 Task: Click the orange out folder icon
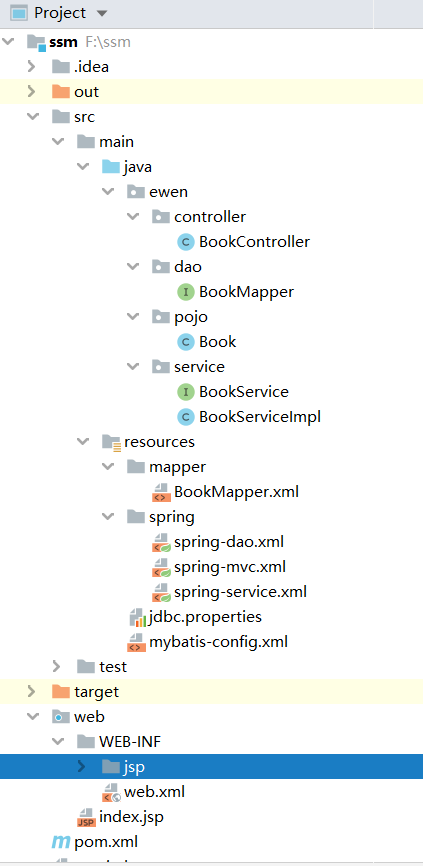(x=61, y=92)
